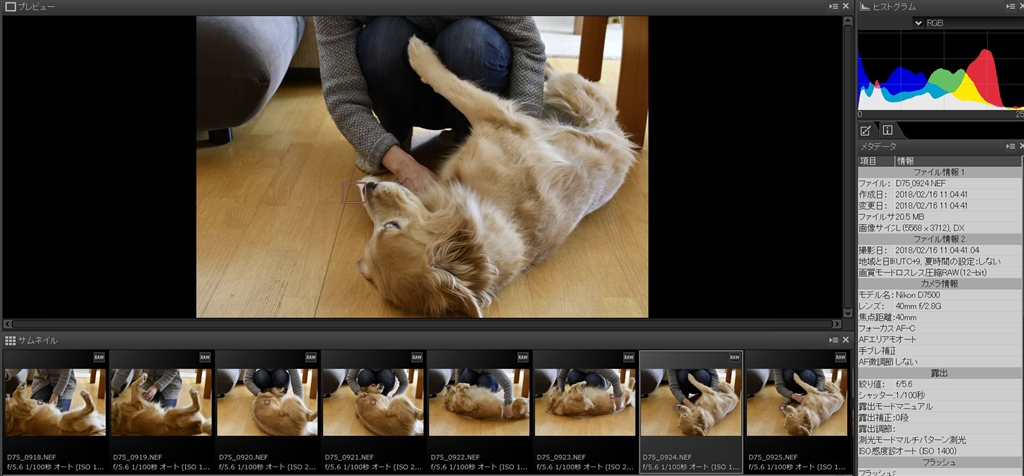Collapse the フラッシュ section header

pos(939,462)
